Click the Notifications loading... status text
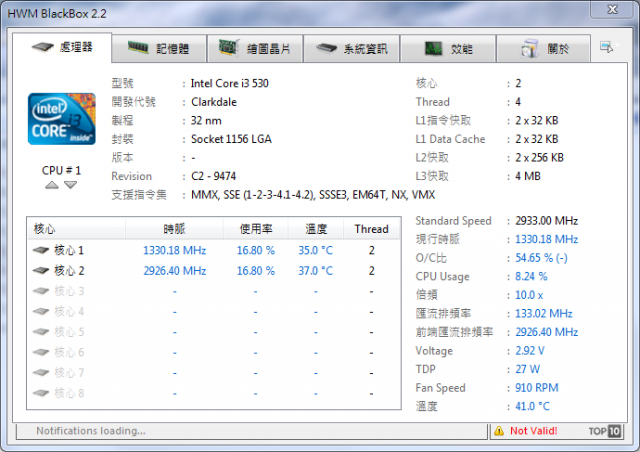640x452 pixels. [x=91, y=431]
